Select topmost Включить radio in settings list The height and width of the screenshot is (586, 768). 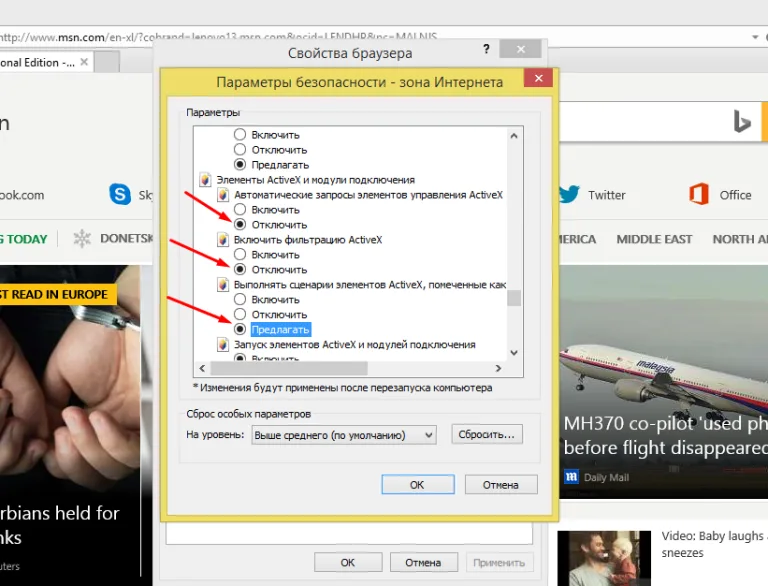coord(240,134)
